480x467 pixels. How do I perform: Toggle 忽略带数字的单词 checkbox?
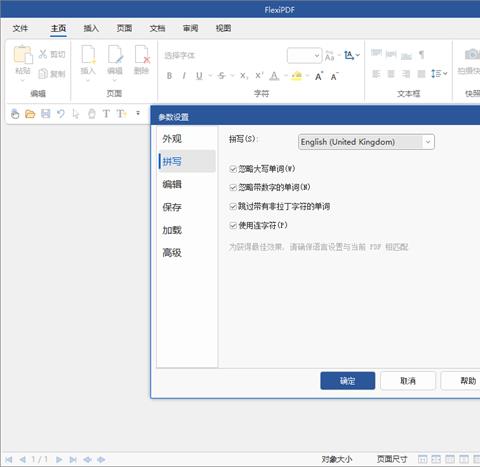click(233, 188)
